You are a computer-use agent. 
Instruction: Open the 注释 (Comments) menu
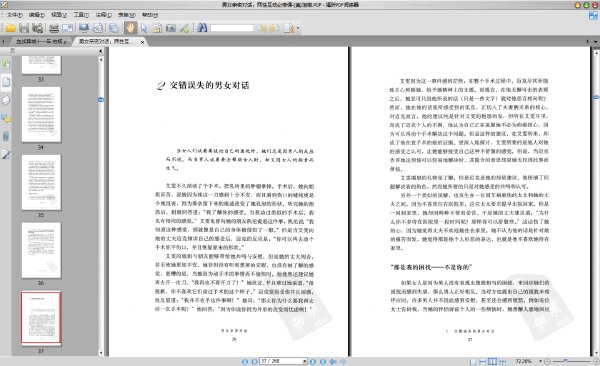(103, 15)
